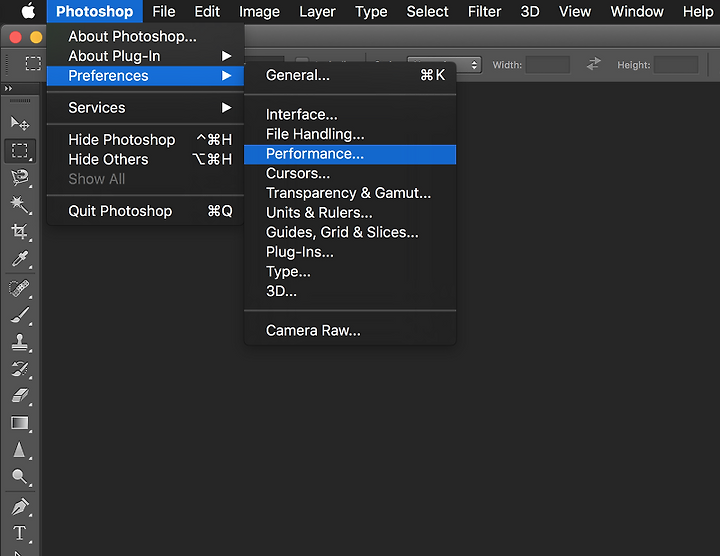This screenshot has width=720, height=556.
Task: Open the Select menu
Action: coord(428,11)
